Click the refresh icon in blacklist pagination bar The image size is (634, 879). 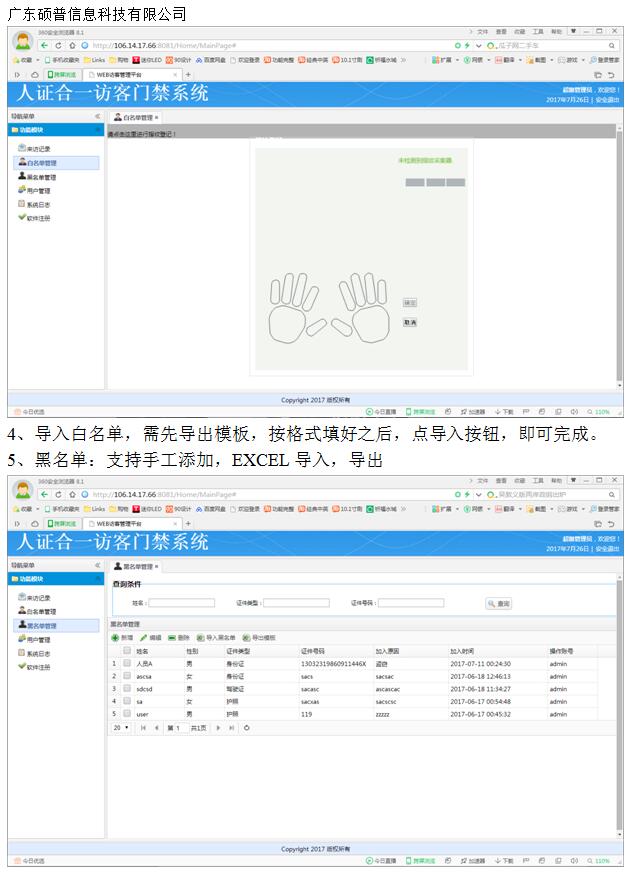point(247,728)
